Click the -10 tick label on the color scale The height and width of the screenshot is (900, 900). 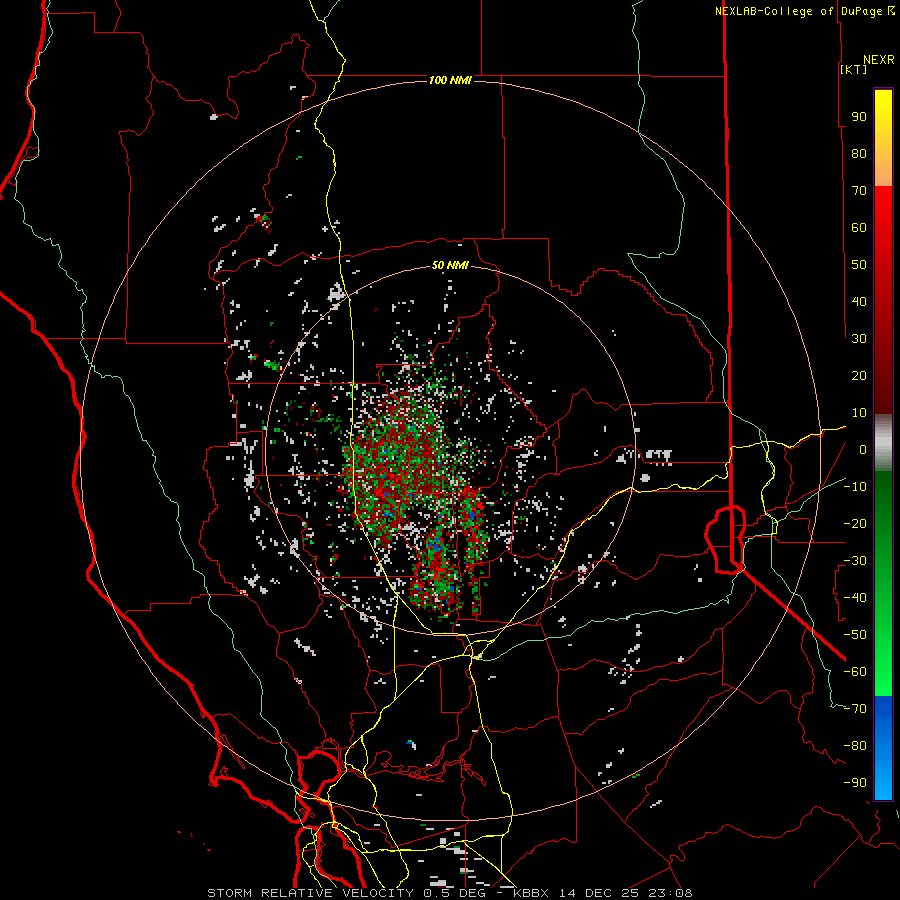point(855,487)
